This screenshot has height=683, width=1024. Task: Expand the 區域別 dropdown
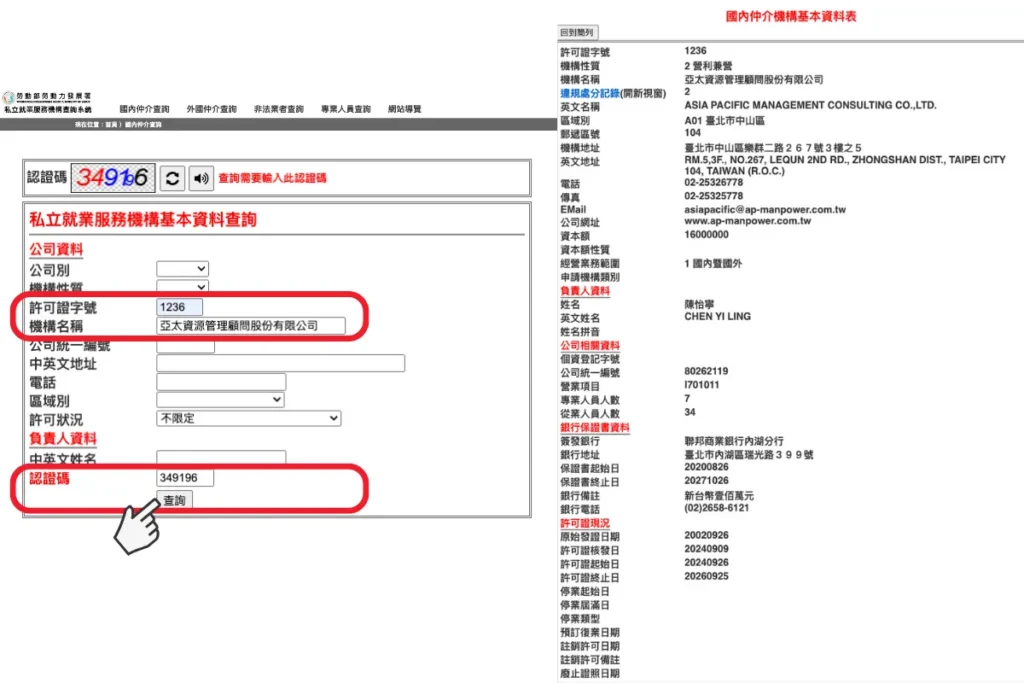click(220, 399)
